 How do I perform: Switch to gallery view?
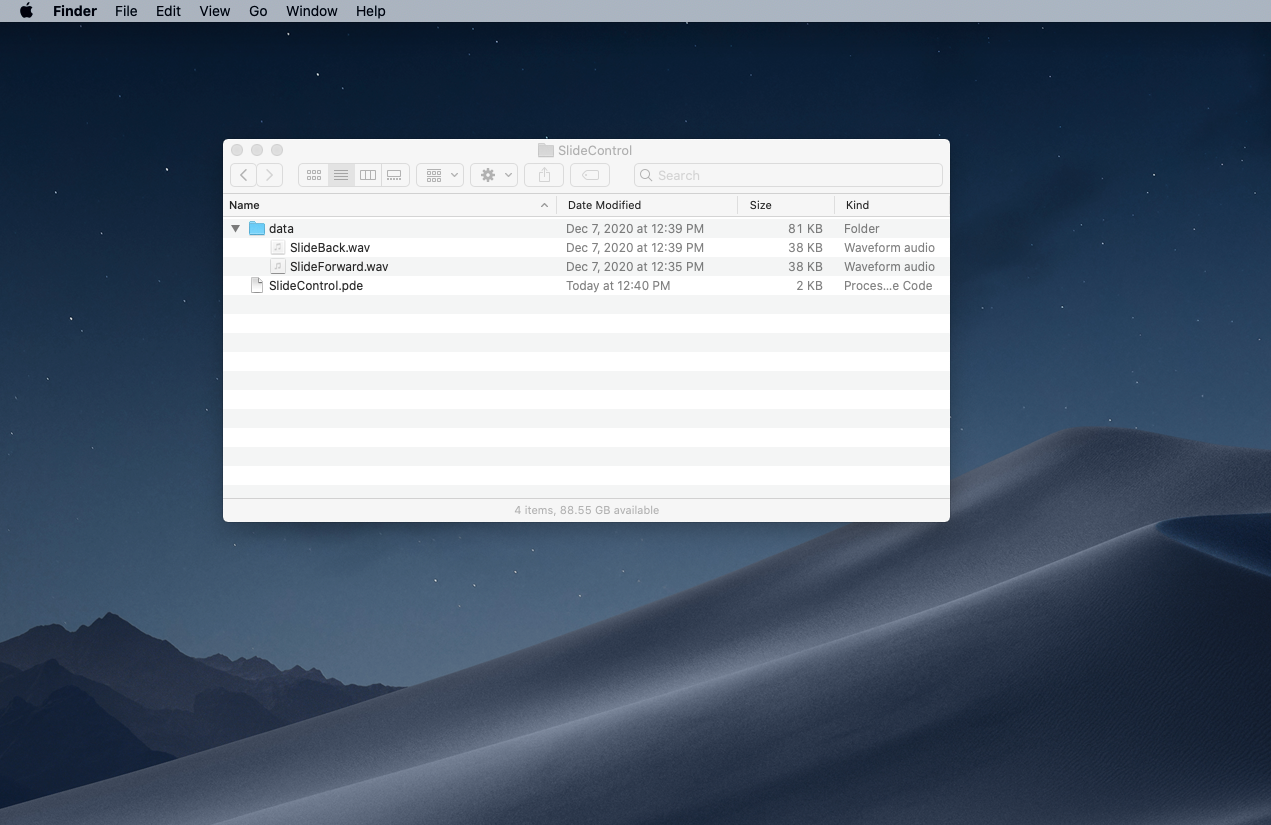pos(395,175)
